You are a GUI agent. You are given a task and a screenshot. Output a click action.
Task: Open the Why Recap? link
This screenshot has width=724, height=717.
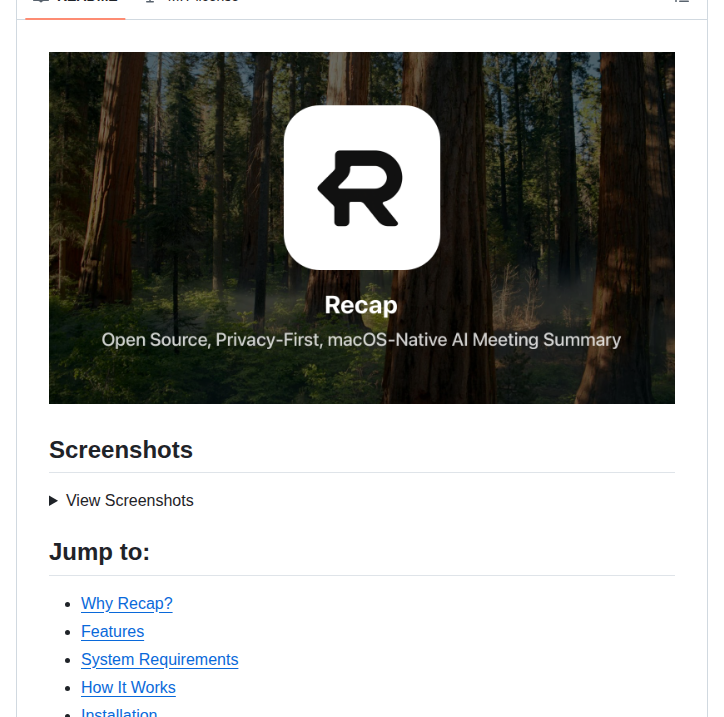(127, 603)
